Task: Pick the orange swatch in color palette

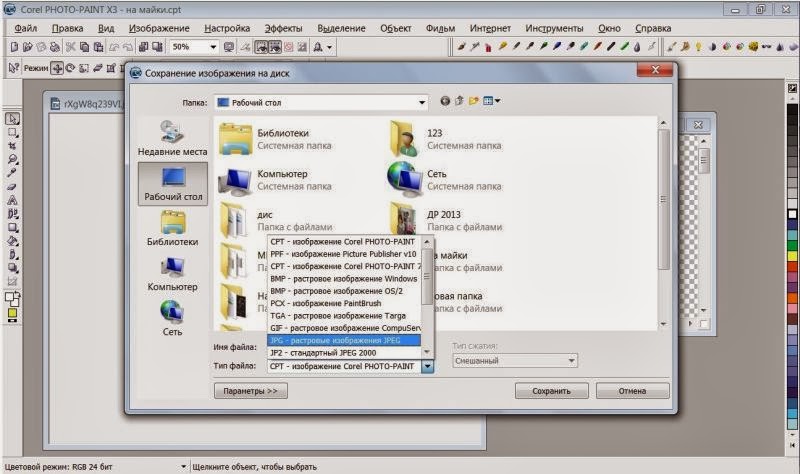Action: pyautogui.click(x=792, y=297)
